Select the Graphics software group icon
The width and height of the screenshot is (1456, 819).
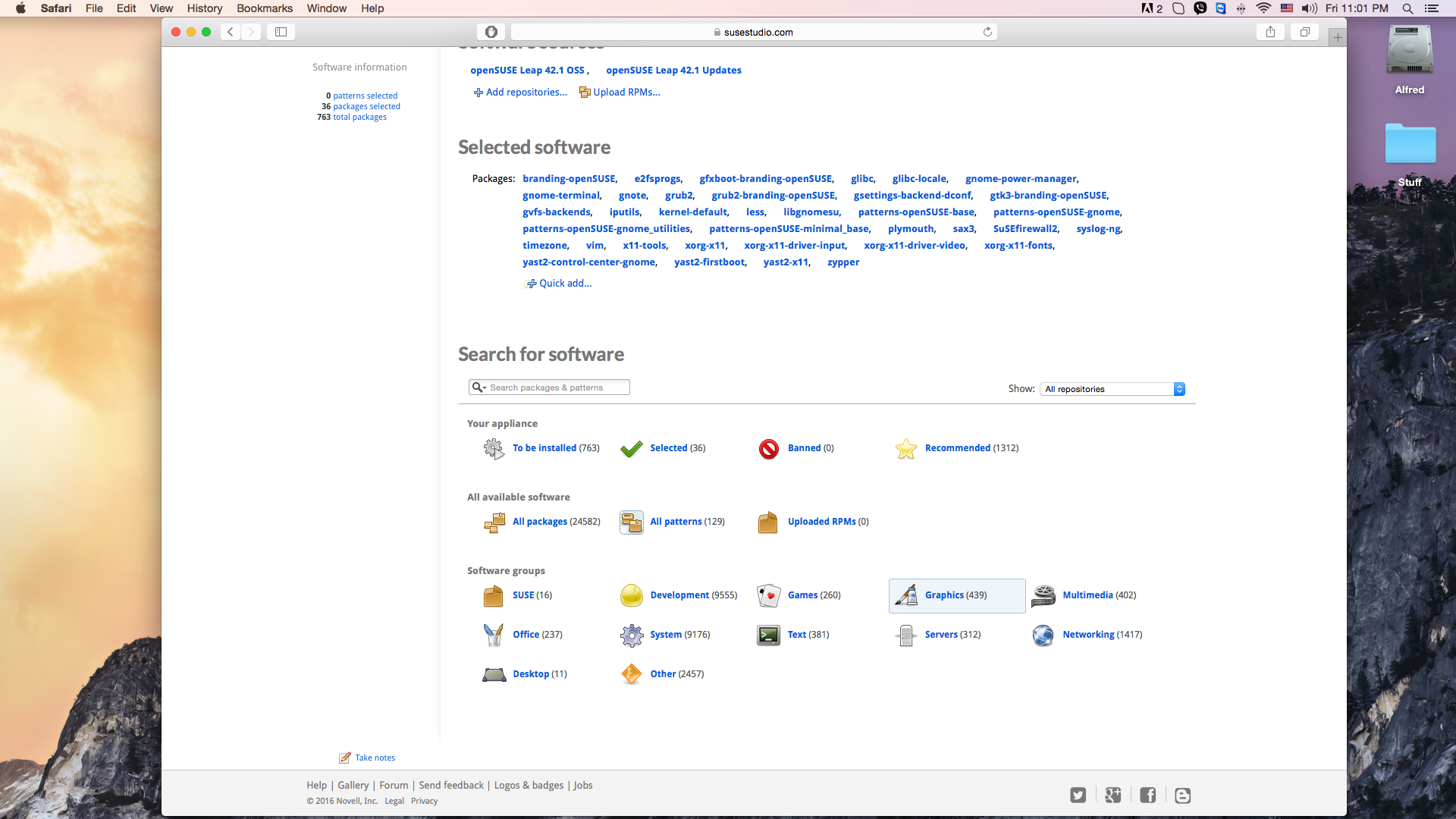click(905, 596)
